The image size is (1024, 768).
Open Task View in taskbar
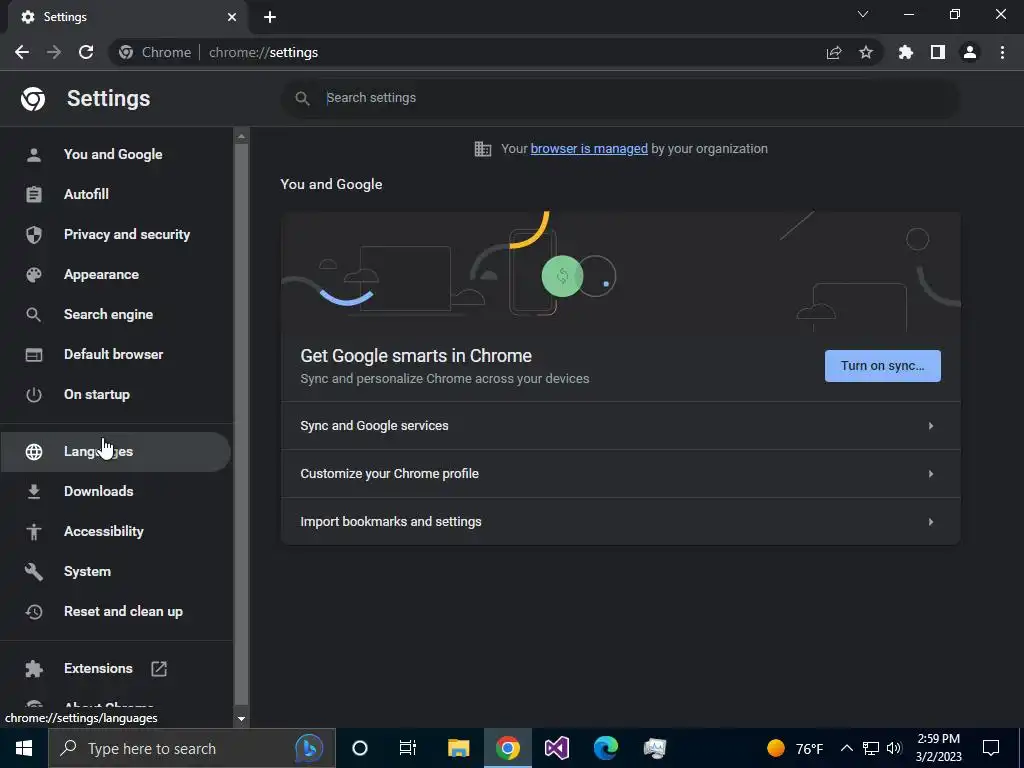408,748
